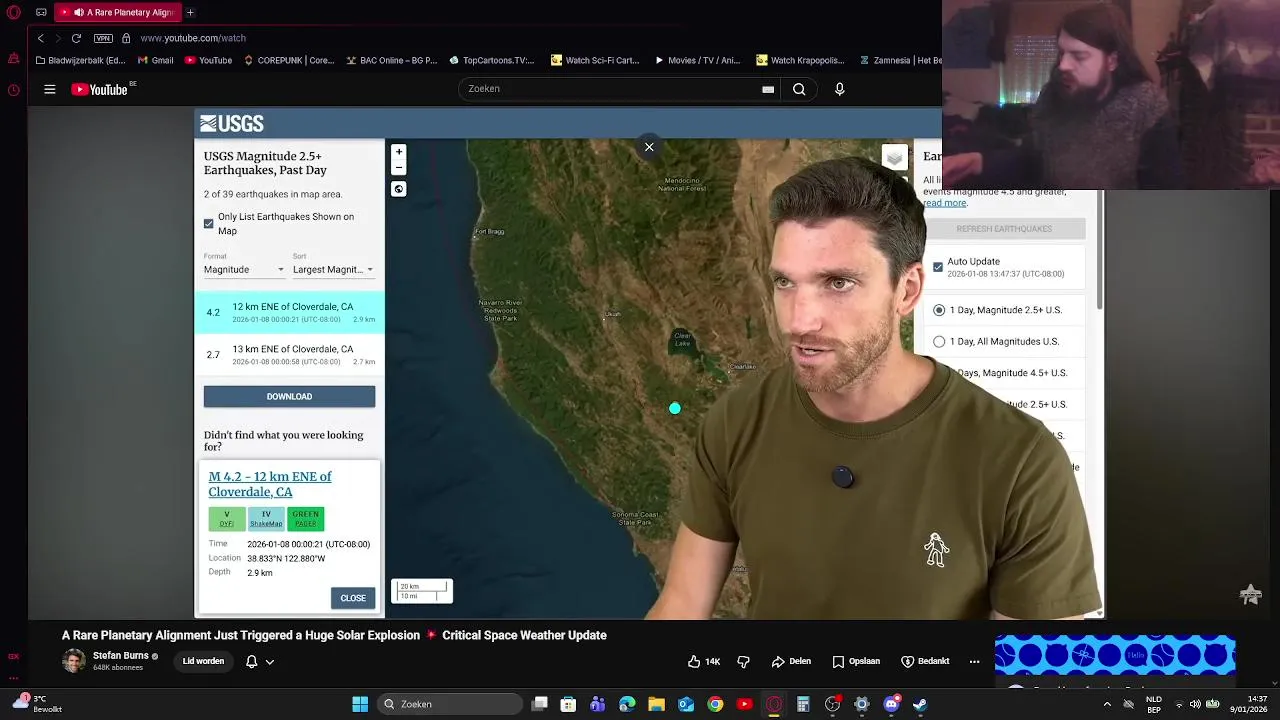Open the YouTube bookmark
1280x720 pixels.
pyautogui.click(x=208, y=60)
